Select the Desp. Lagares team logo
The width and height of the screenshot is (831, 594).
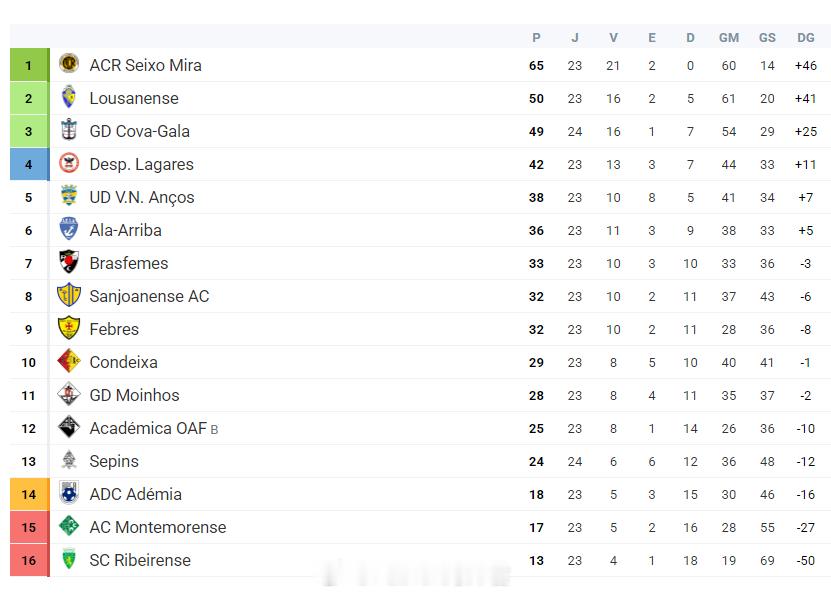69,163
